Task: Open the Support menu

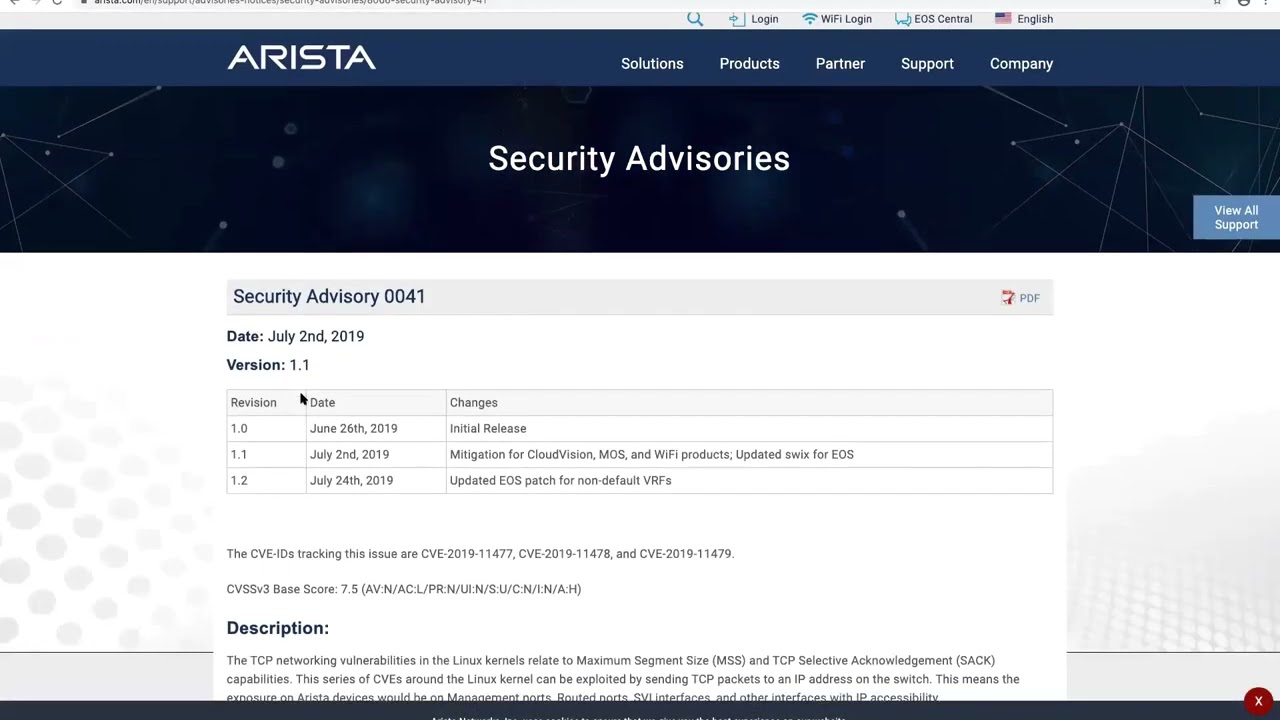Action: click(x=927, y=63)
